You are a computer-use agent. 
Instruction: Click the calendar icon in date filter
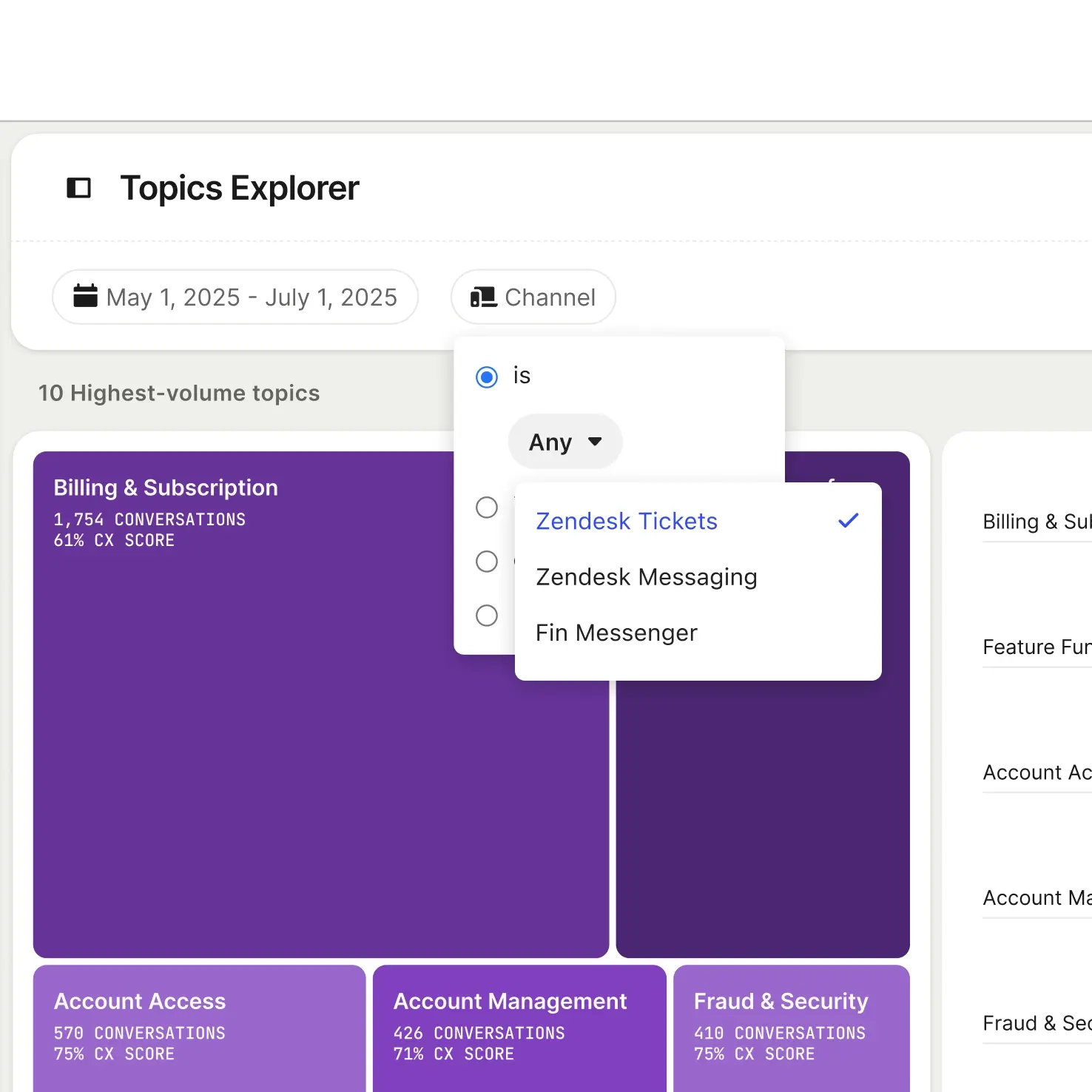click(x=85, y=296)
